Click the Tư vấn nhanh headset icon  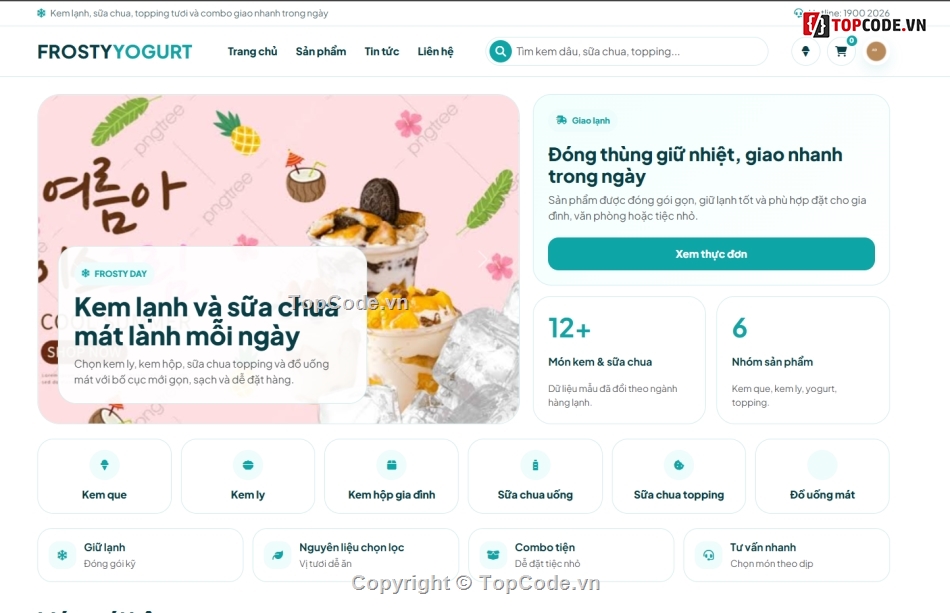tap(708, 555)
